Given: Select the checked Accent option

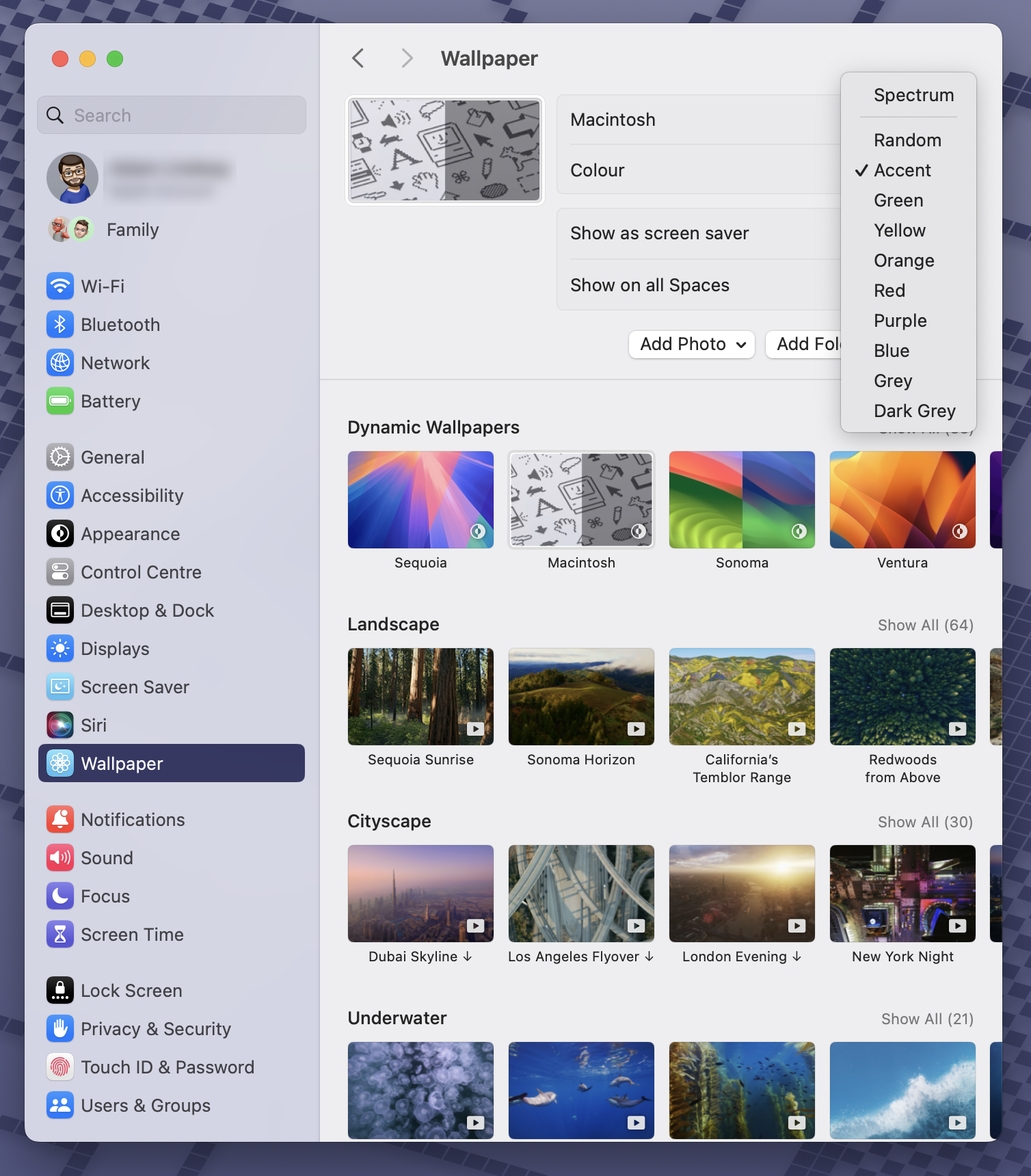Looking at the screenshot, I should click(x=909, y=170).
